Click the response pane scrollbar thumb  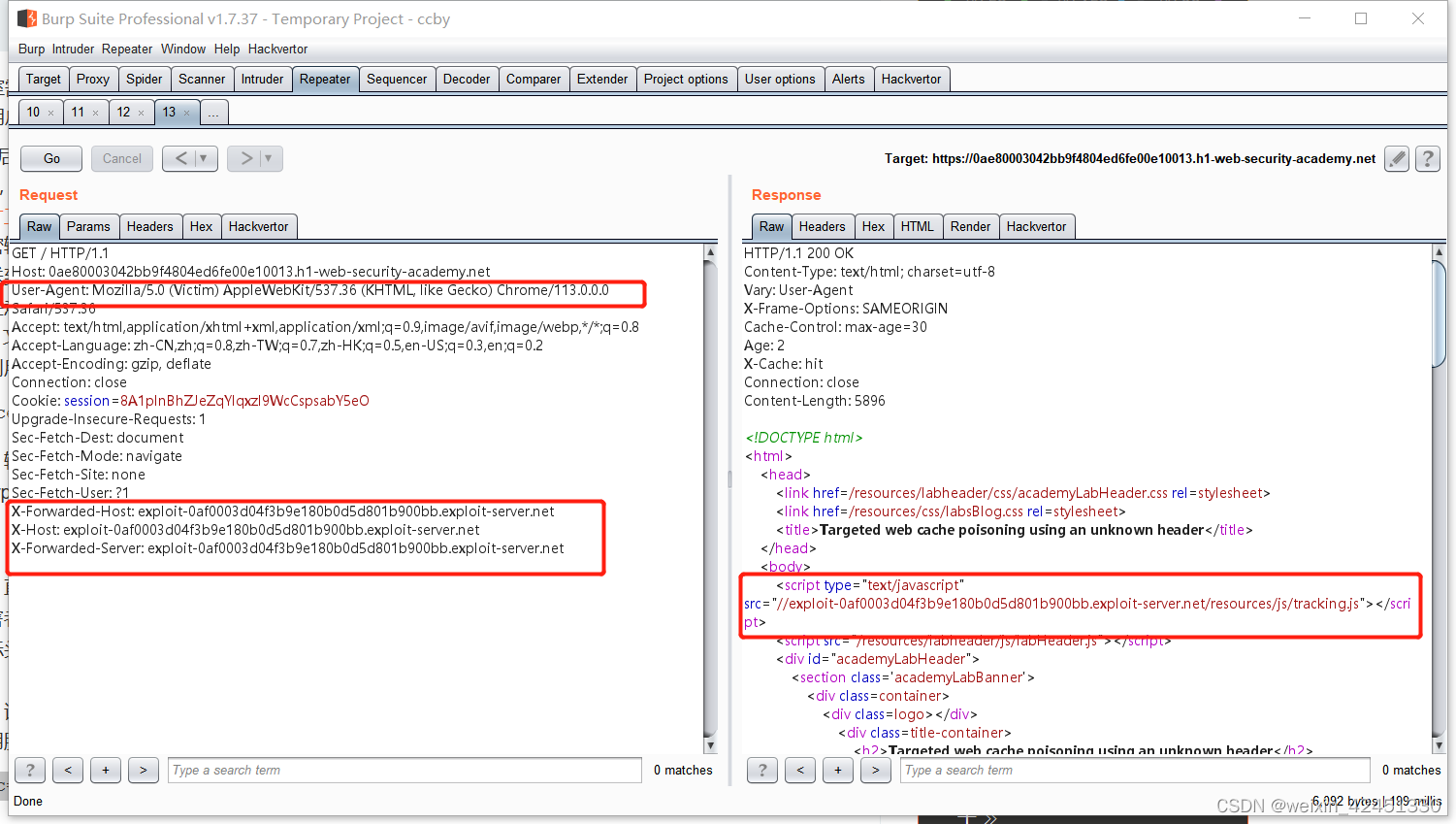point(1439,313)
